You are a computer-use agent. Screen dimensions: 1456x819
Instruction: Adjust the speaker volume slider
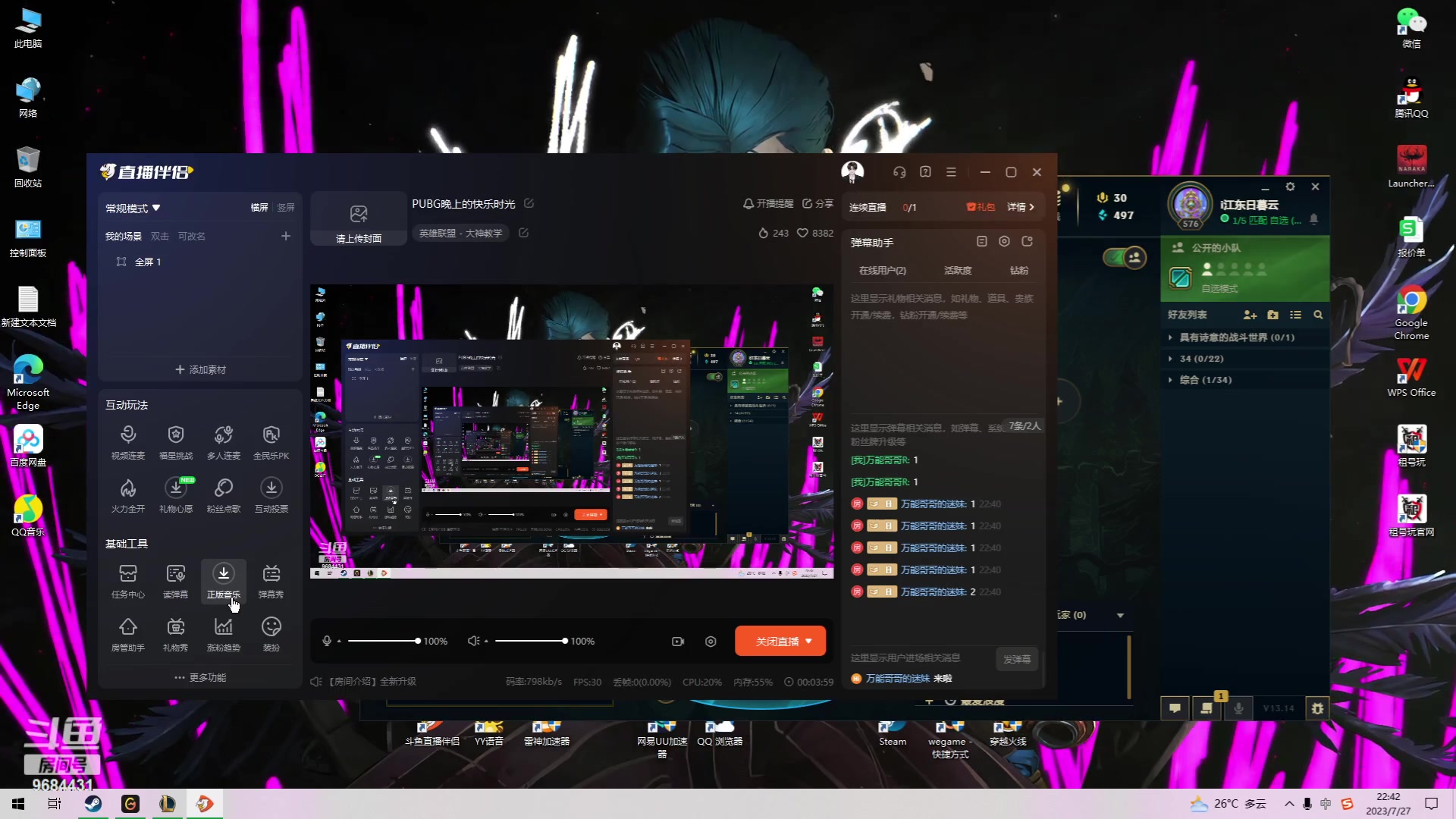point(531,642)
